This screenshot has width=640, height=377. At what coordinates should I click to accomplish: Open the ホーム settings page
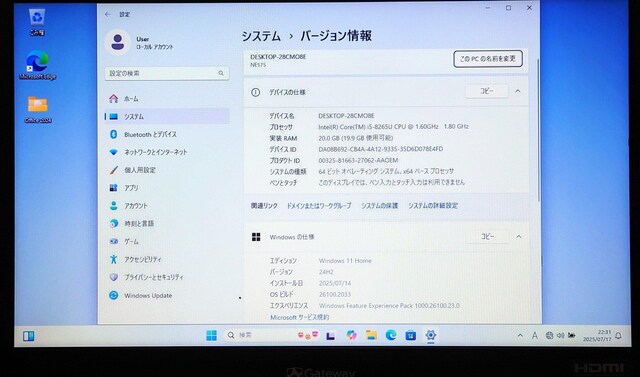pos(167,99)
